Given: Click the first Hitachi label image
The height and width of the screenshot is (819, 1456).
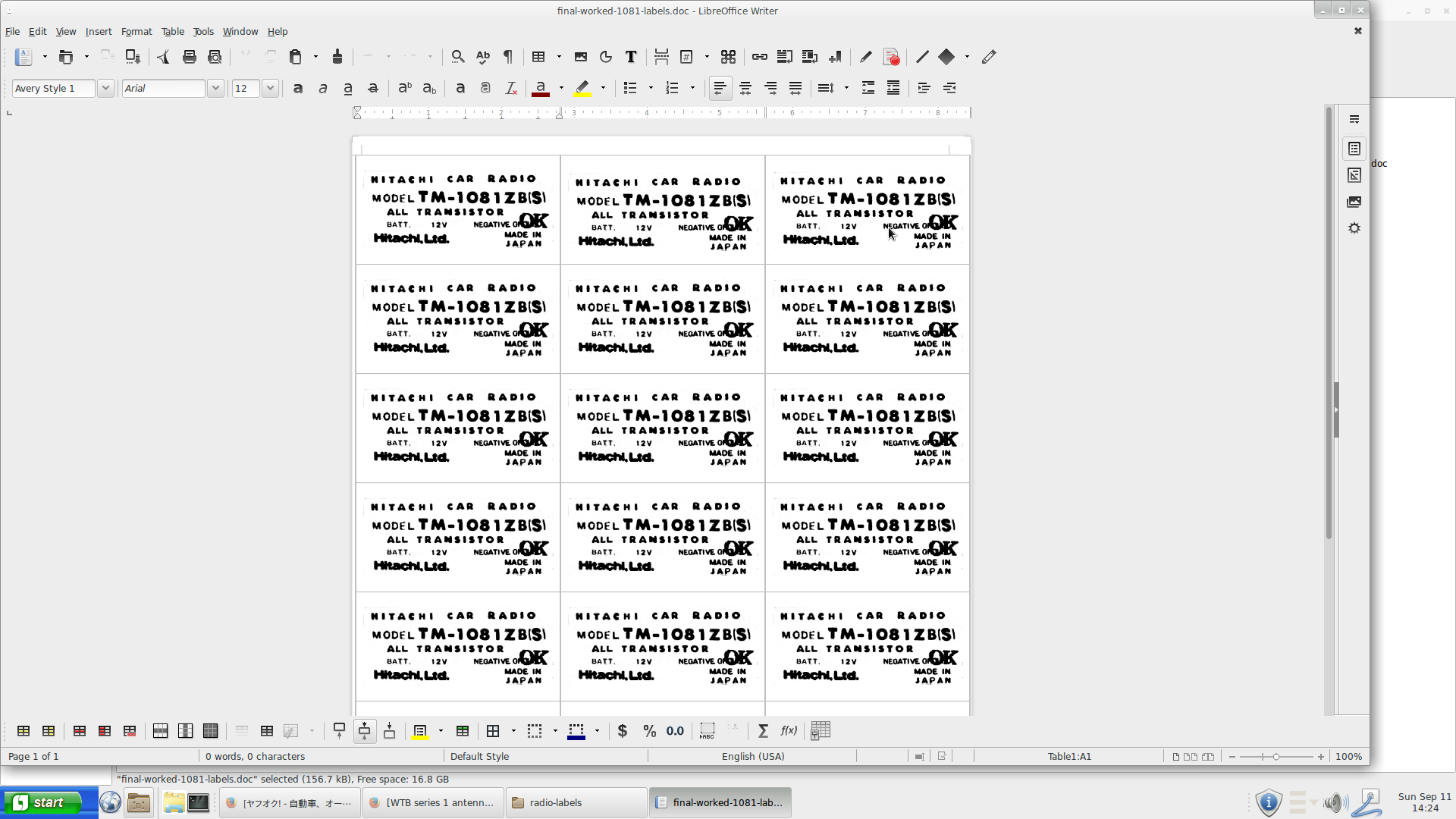Looking at the screenshot, I should pyautogui.click(x=458, y=211).
